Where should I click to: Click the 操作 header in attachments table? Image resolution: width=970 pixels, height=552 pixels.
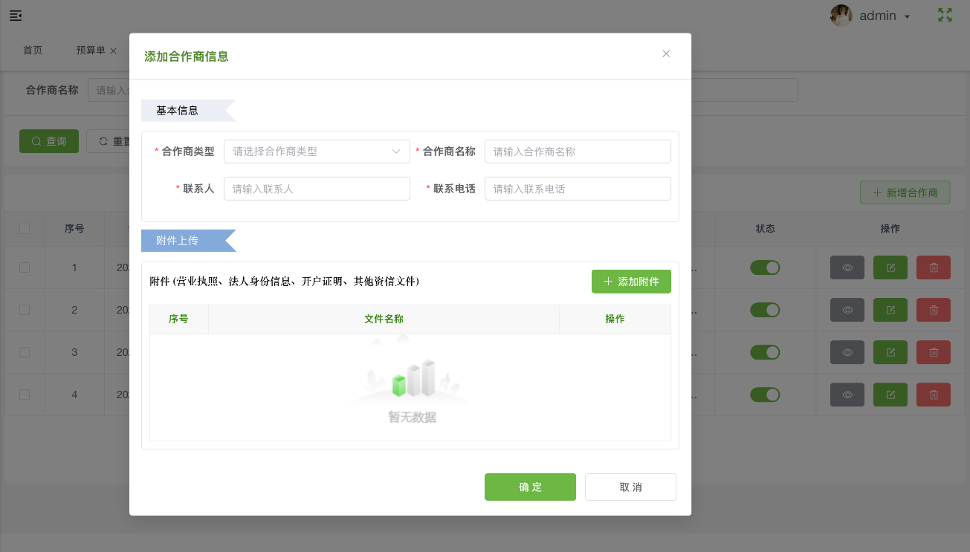coord(614,319)
